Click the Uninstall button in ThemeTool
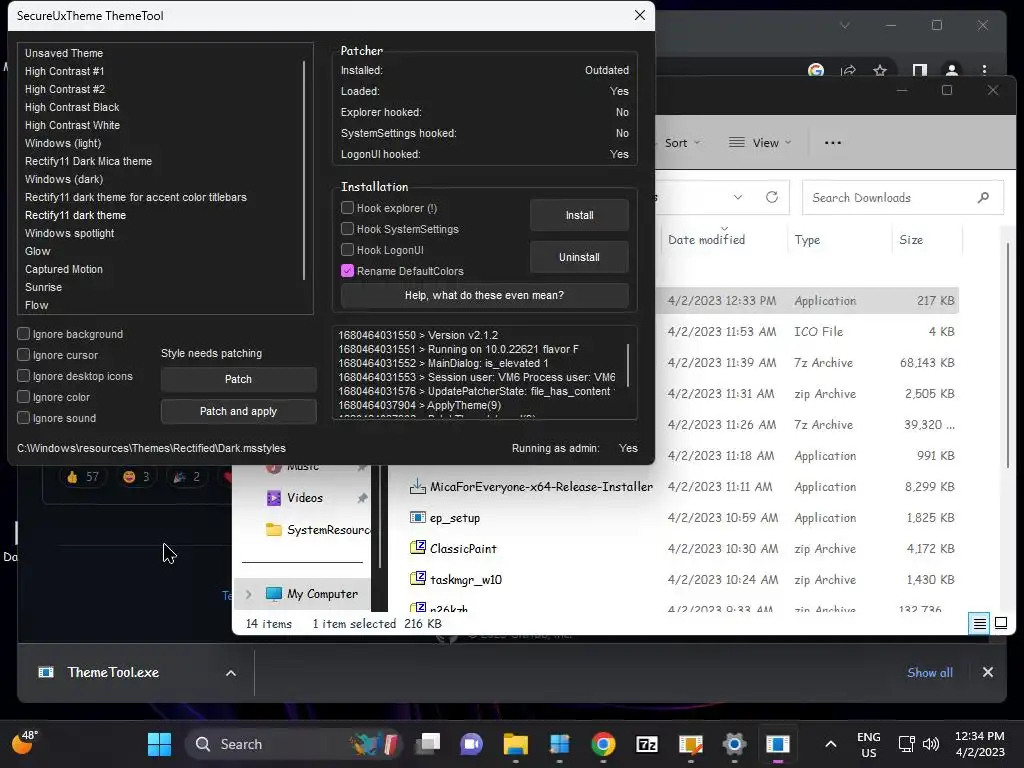1024x768 pixels. click(579, 257)
